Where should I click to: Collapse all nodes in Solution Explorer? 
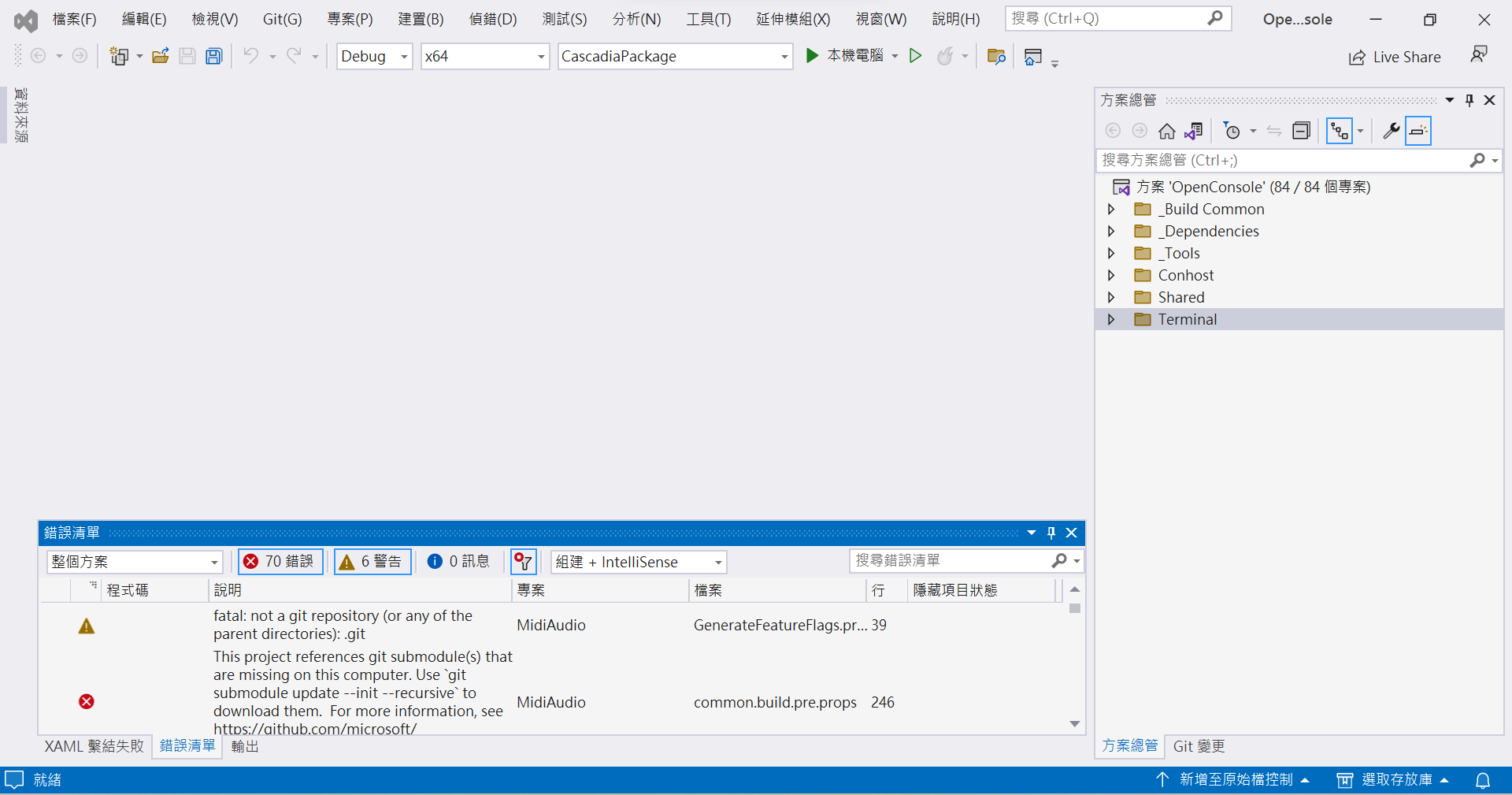click(x=1301, y=131)
